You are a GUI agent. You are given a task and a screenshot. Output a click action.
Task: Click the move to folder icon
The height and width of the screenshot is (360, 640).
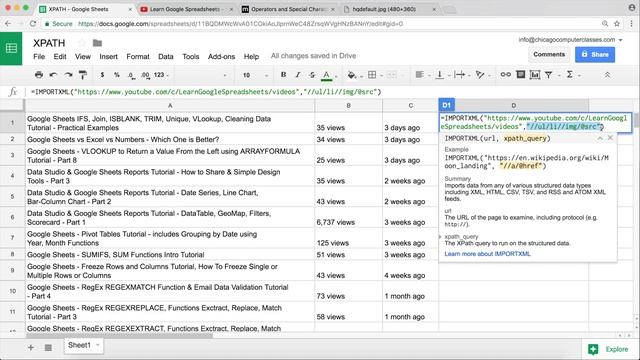97,43
